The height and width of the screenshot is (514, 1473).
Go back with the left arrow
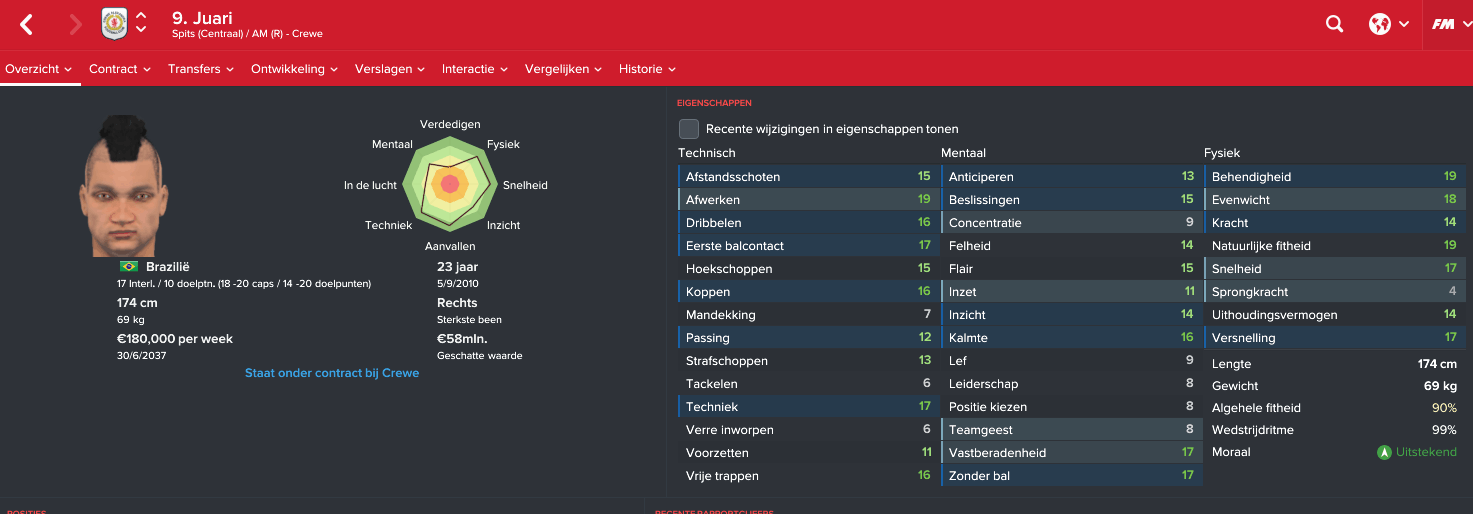coord(27,25)
